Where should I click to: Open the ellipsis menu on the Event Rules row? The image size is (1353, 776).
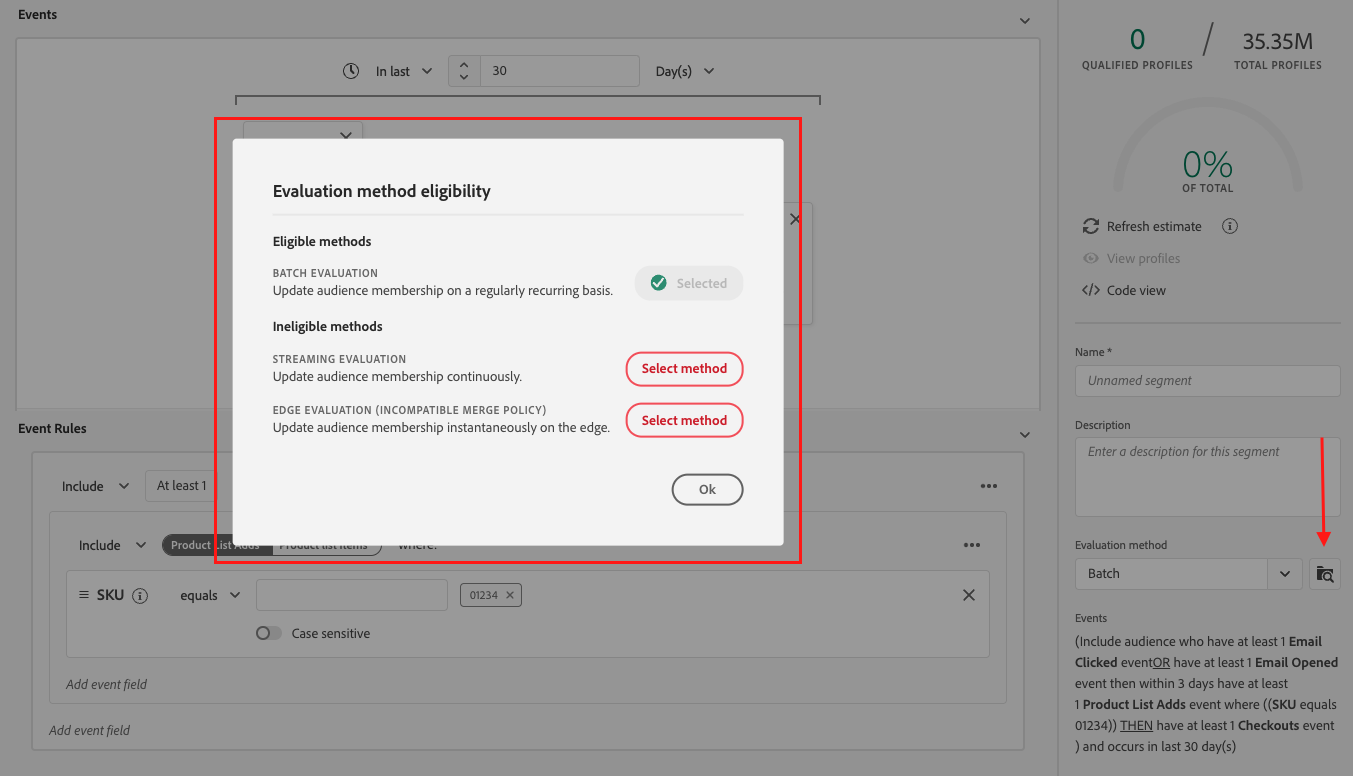point(989,486)
